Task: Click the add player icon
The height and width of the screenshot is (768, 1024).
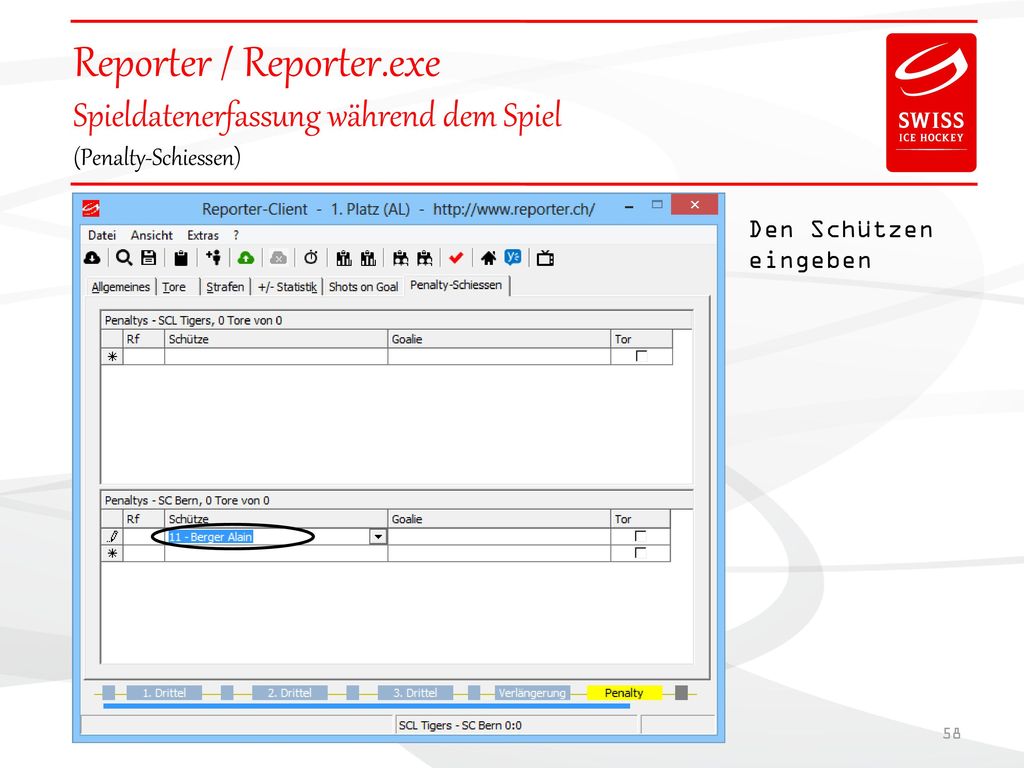Action: pyautogui.click(x=214, y=257)
